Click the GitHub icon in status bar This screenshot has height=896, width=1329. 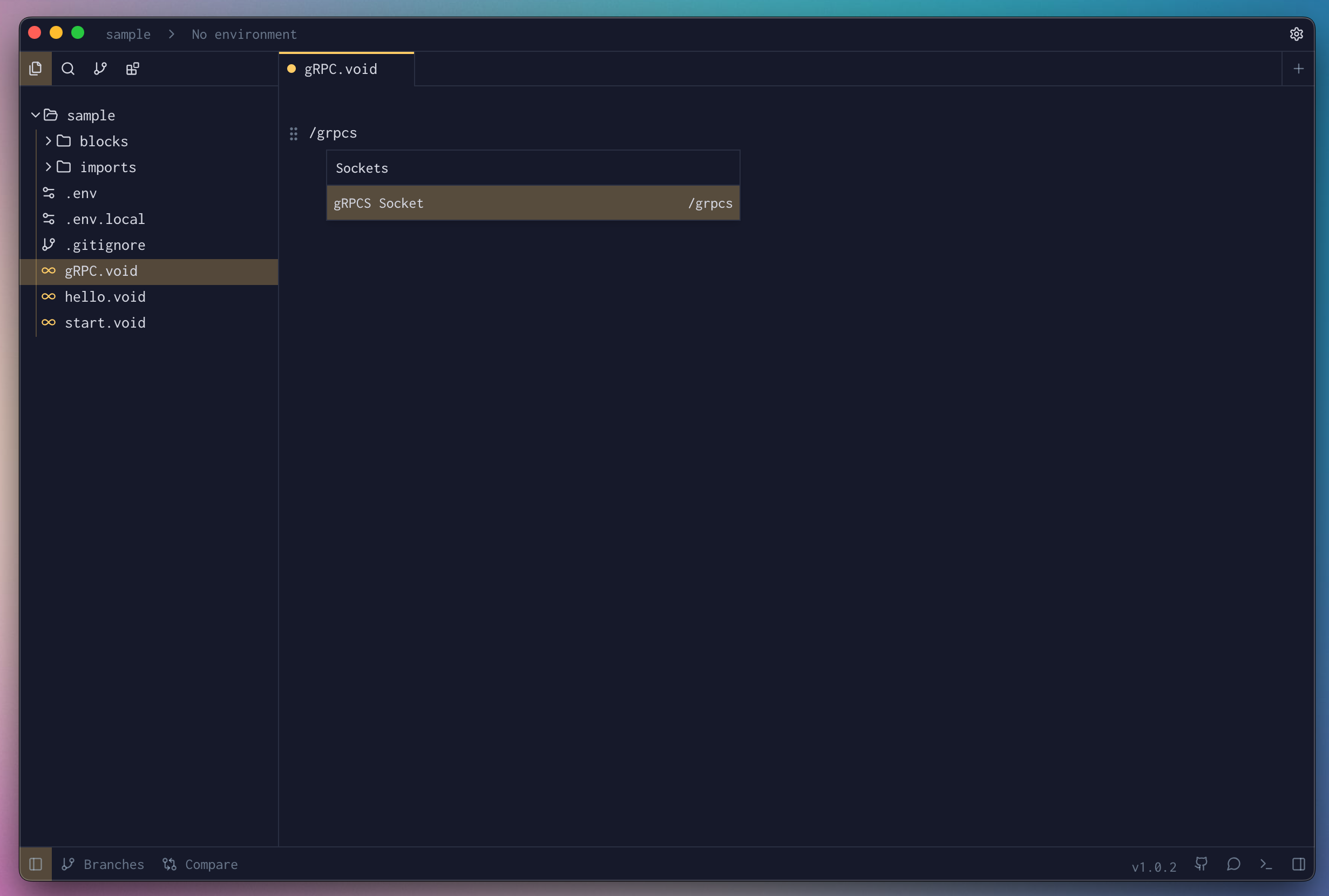[1201, 864]
